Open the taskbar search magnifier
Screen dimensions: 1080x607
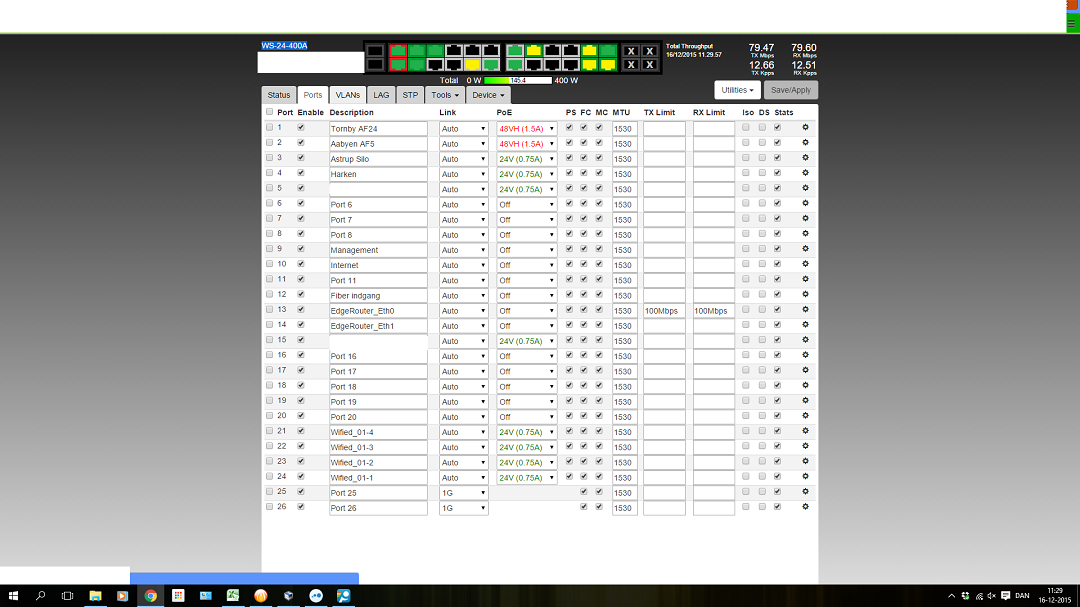click(x=41, y=595)
